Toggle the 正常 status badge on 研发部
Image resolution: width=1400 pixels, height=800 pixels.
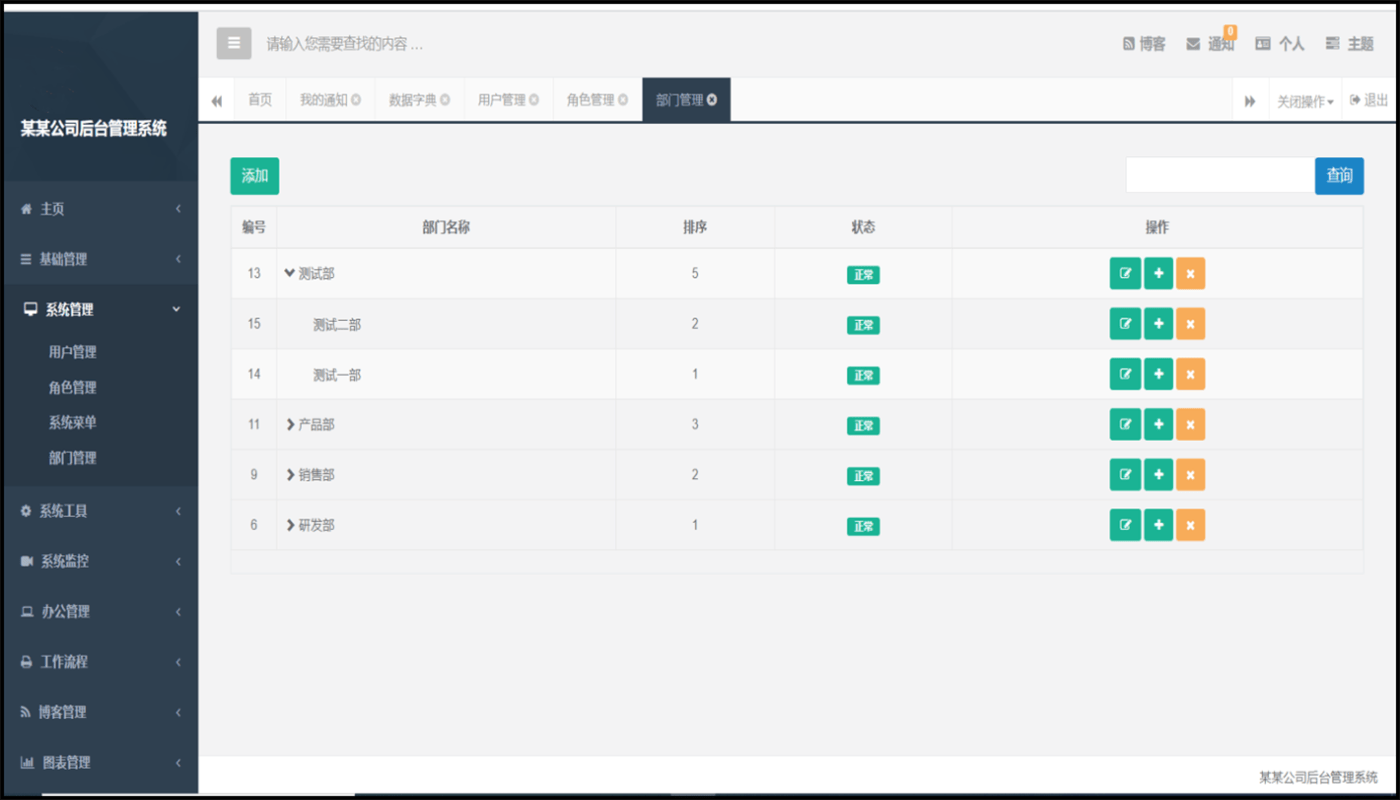862,525
